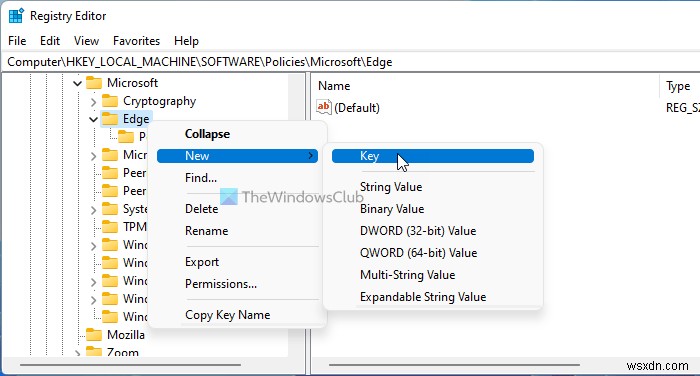700x376 pixels.
Task: Click the registry path address bar
Action: [x=350, y=62]
